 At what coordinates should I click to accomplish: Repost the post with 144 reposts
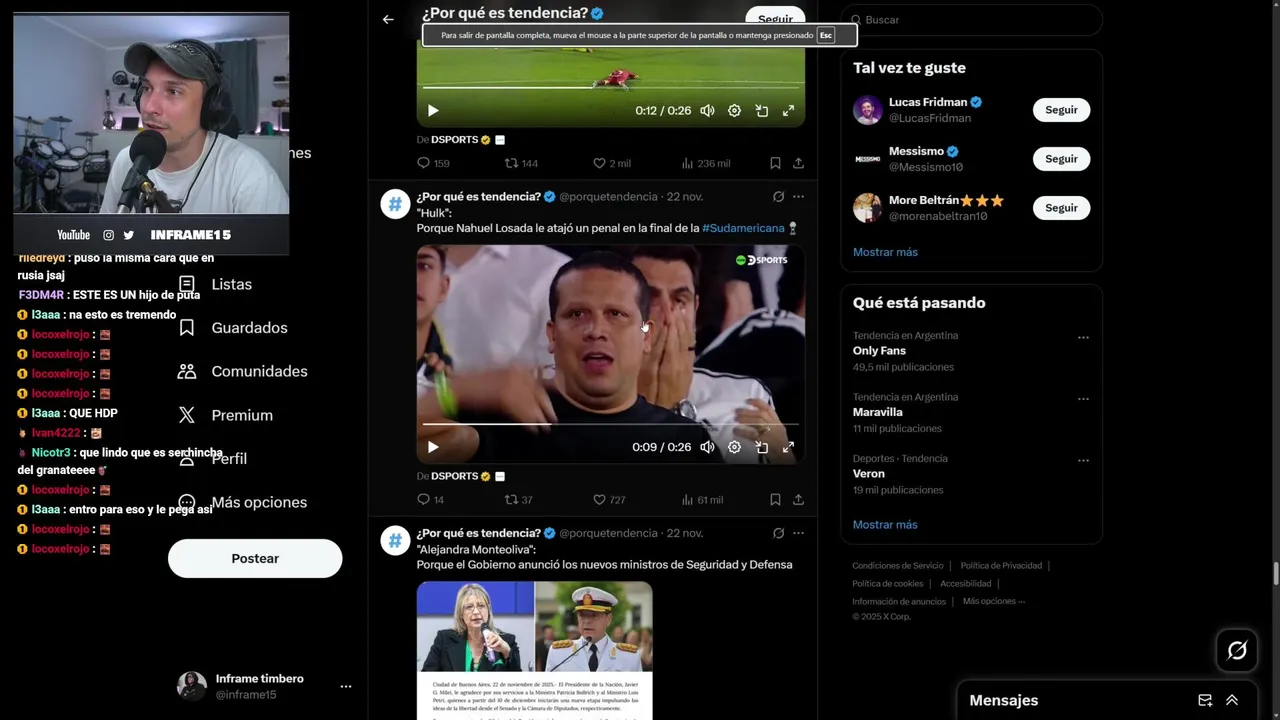tap(521, 163)
